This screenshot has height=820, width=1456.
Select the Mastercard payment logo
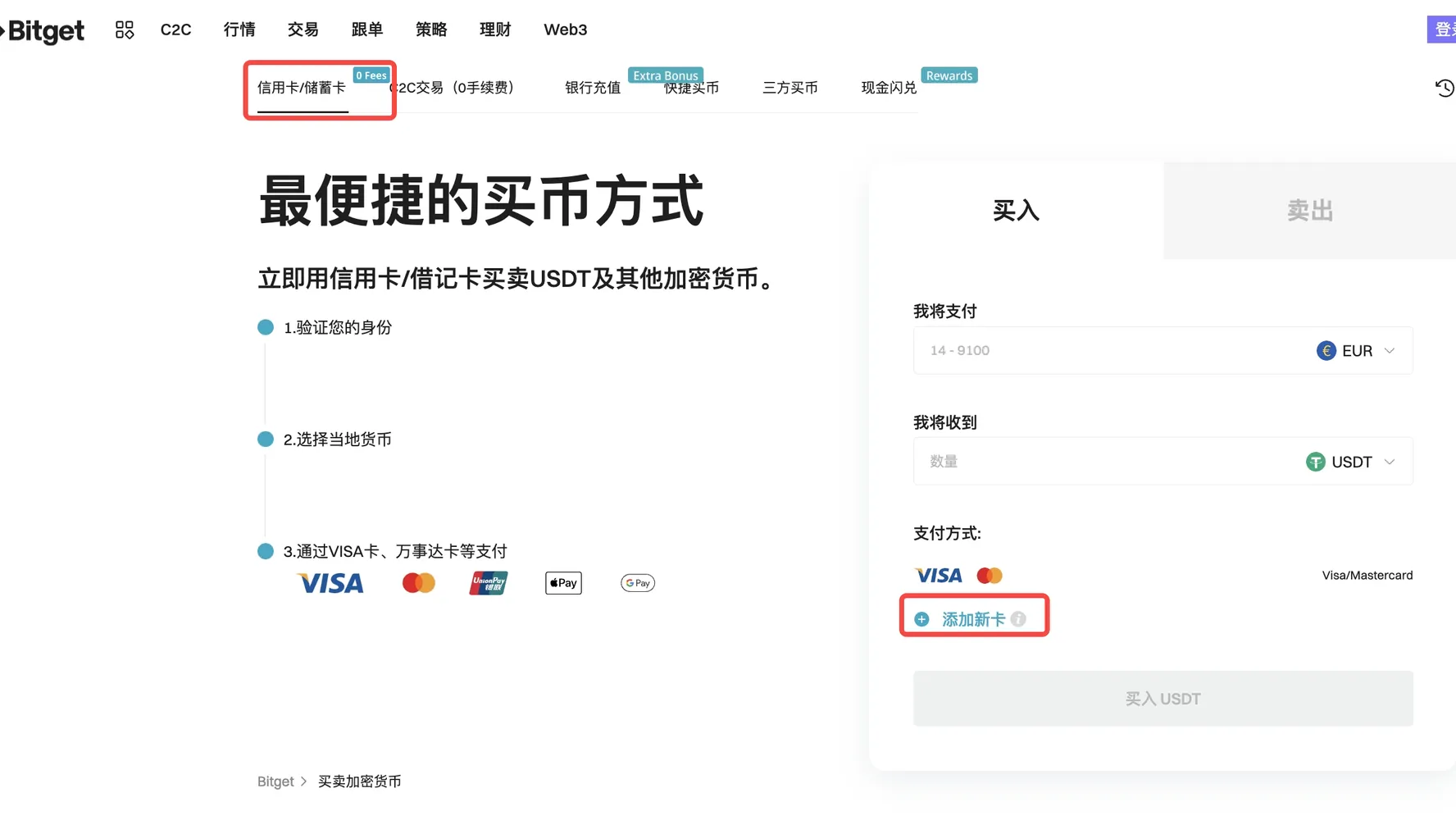418,582
